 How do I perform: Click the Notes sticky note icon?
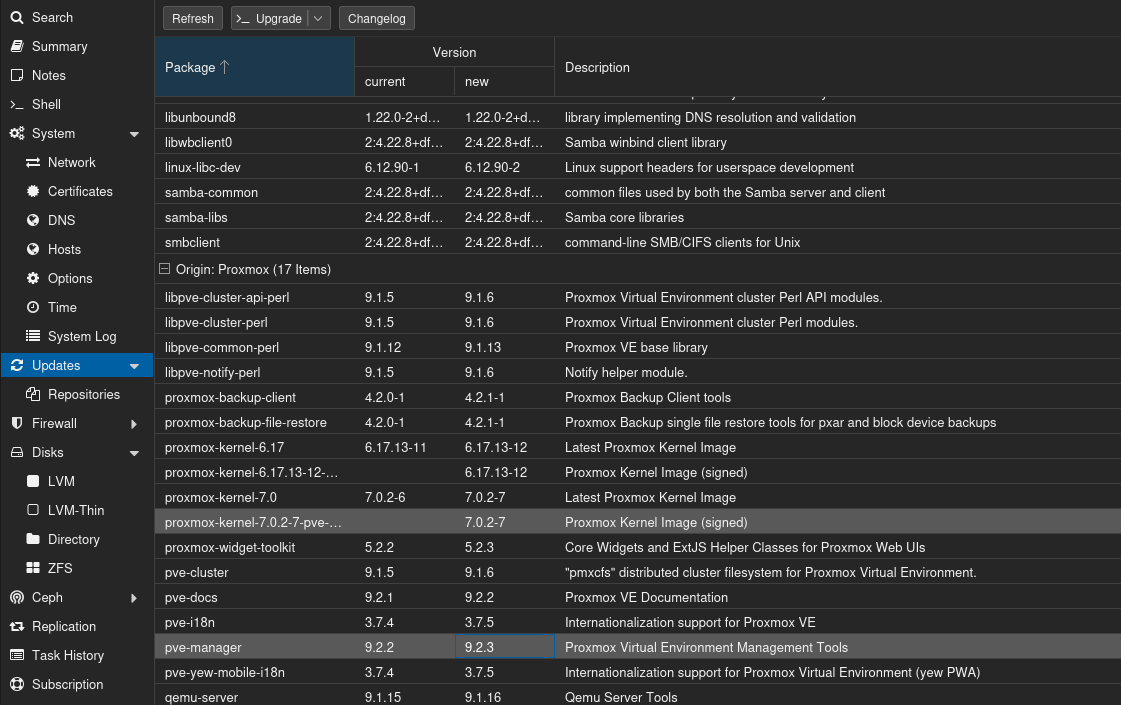(x=17, y=75)
